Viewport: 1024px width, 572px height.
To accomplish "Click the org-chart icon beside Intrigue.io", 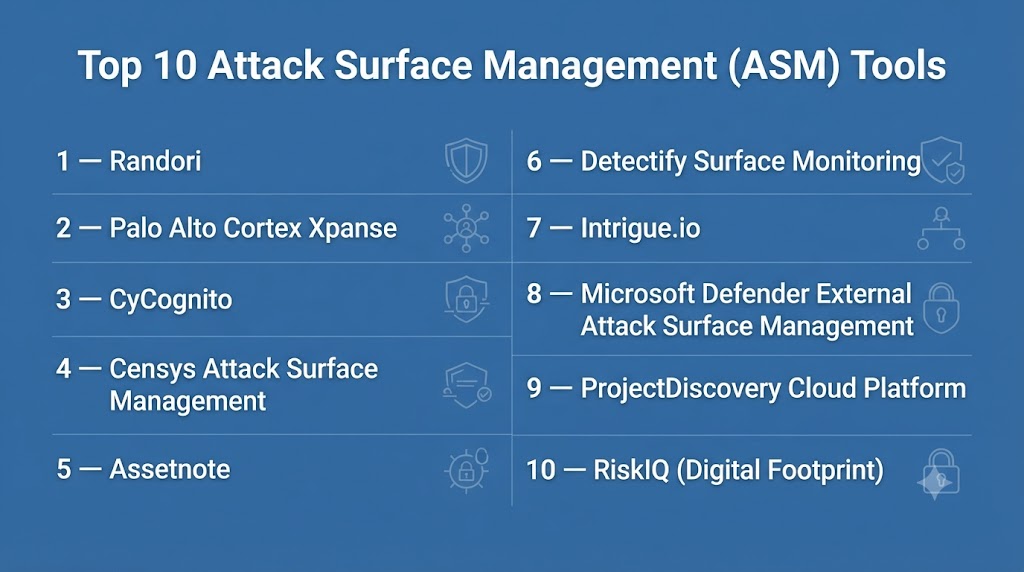I will tap(941, 228).
